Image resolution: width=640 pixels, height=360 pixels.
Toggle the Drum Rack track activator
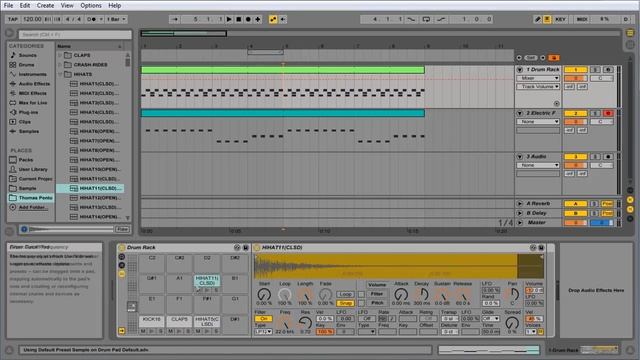(x=576, y=70)
